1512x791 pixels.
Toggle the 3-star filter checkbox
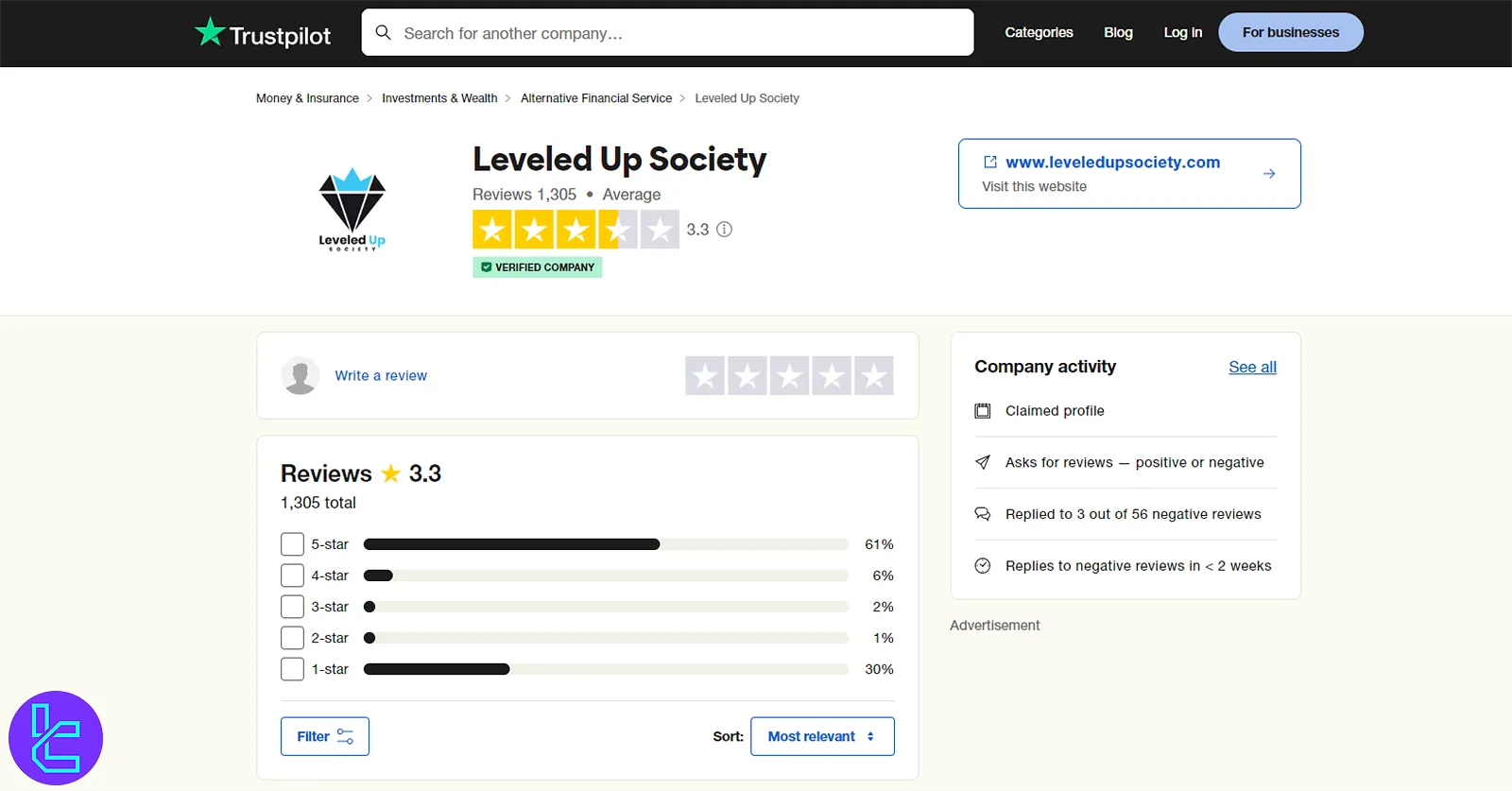(x=292, y=606)
